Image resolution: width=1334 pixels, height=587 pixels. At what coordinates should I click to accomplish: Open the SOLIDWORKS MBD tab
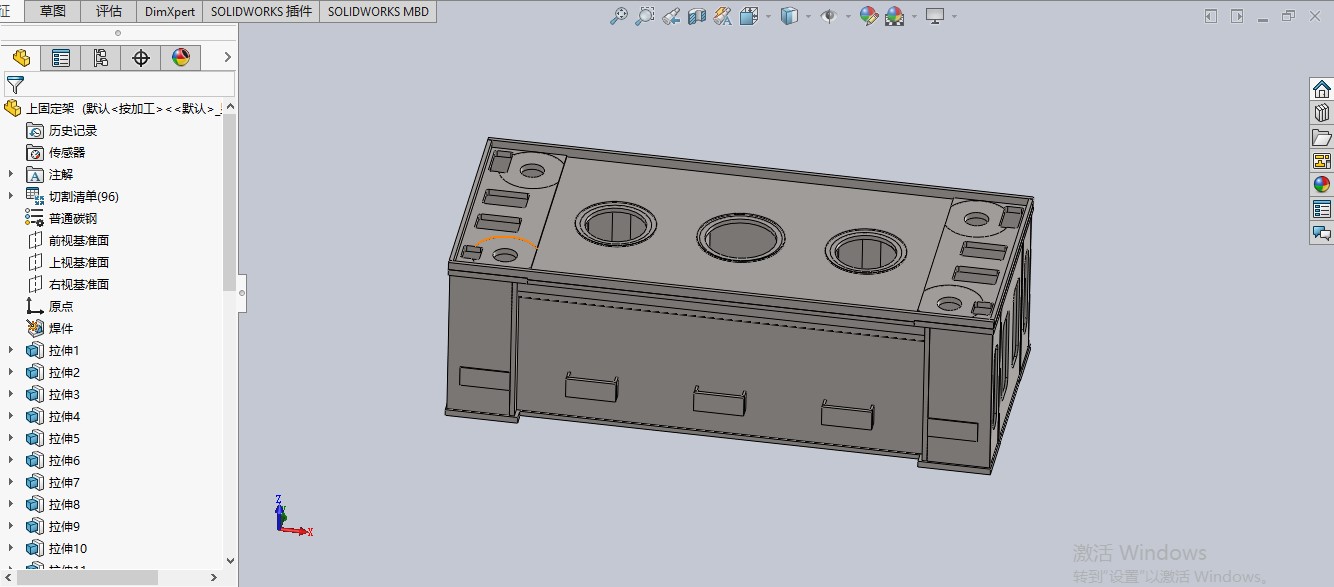pos(377,11)
